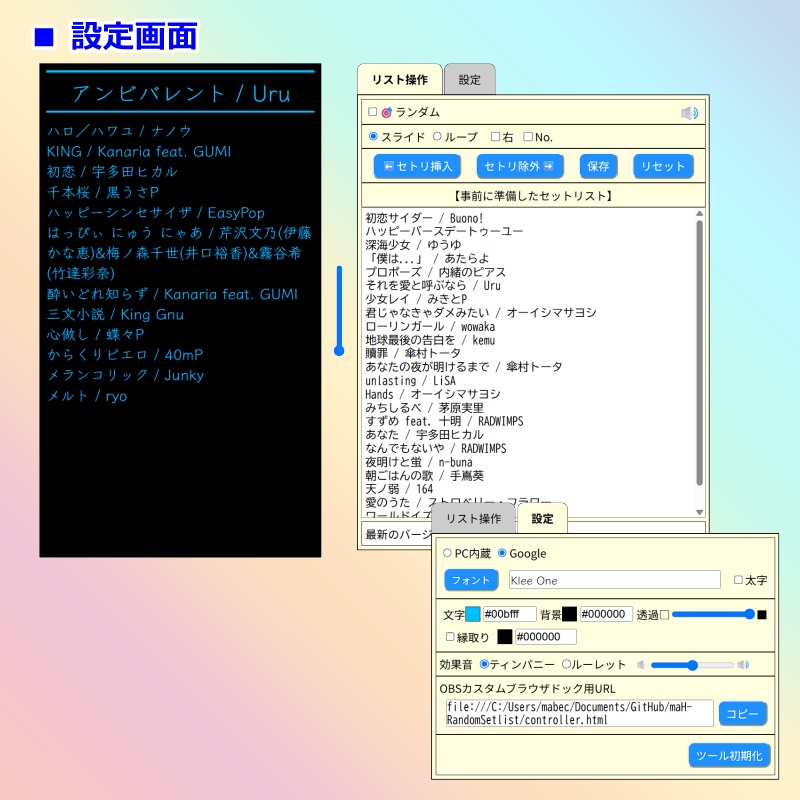
Task: Click the コピー button for OBS URL
Action: coord(743,713)
